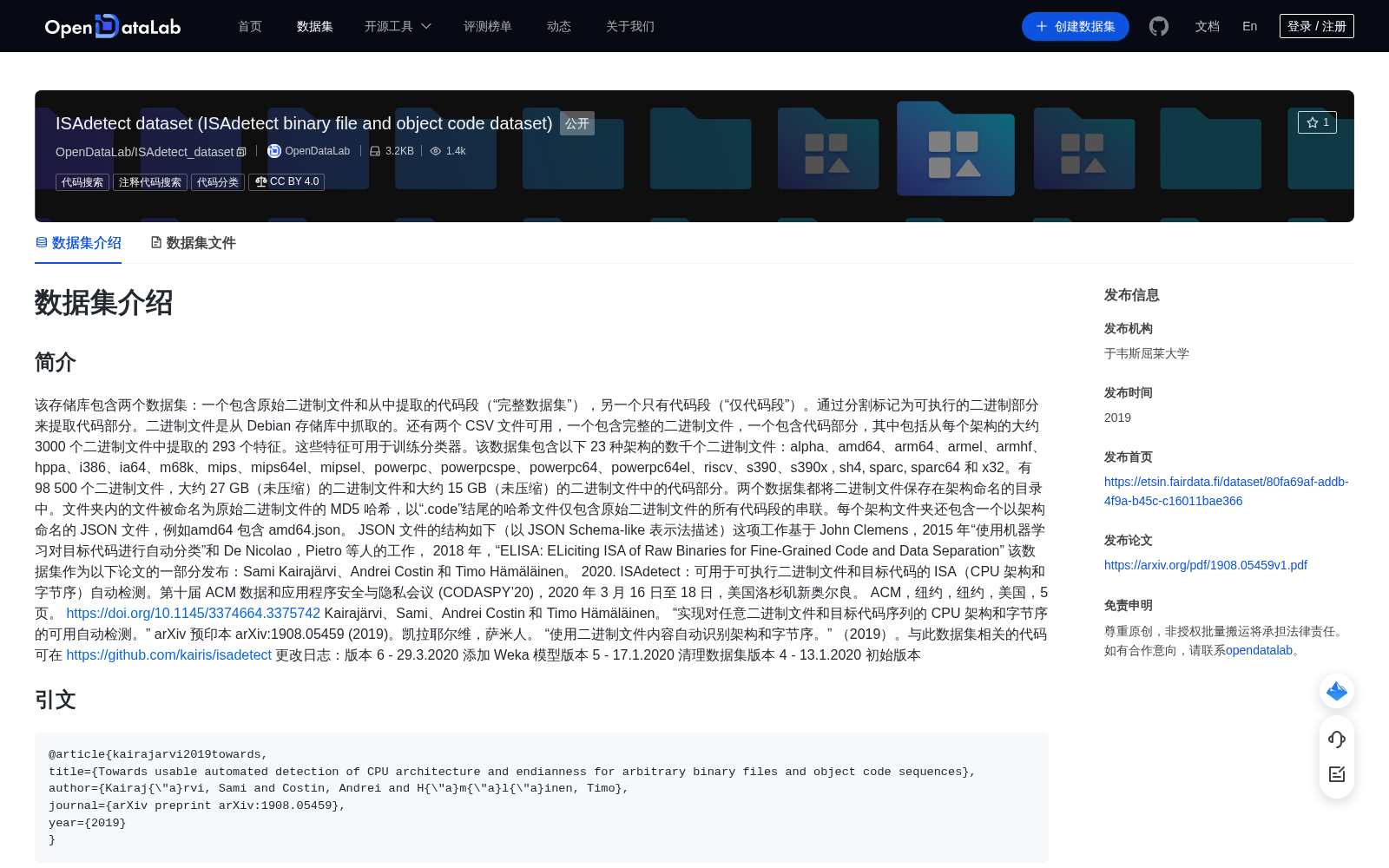Open the arxiv.org/pdf/1908.05459v1.pdf link
This screenshot has width=1389, height=868.
click(1206, 565)
